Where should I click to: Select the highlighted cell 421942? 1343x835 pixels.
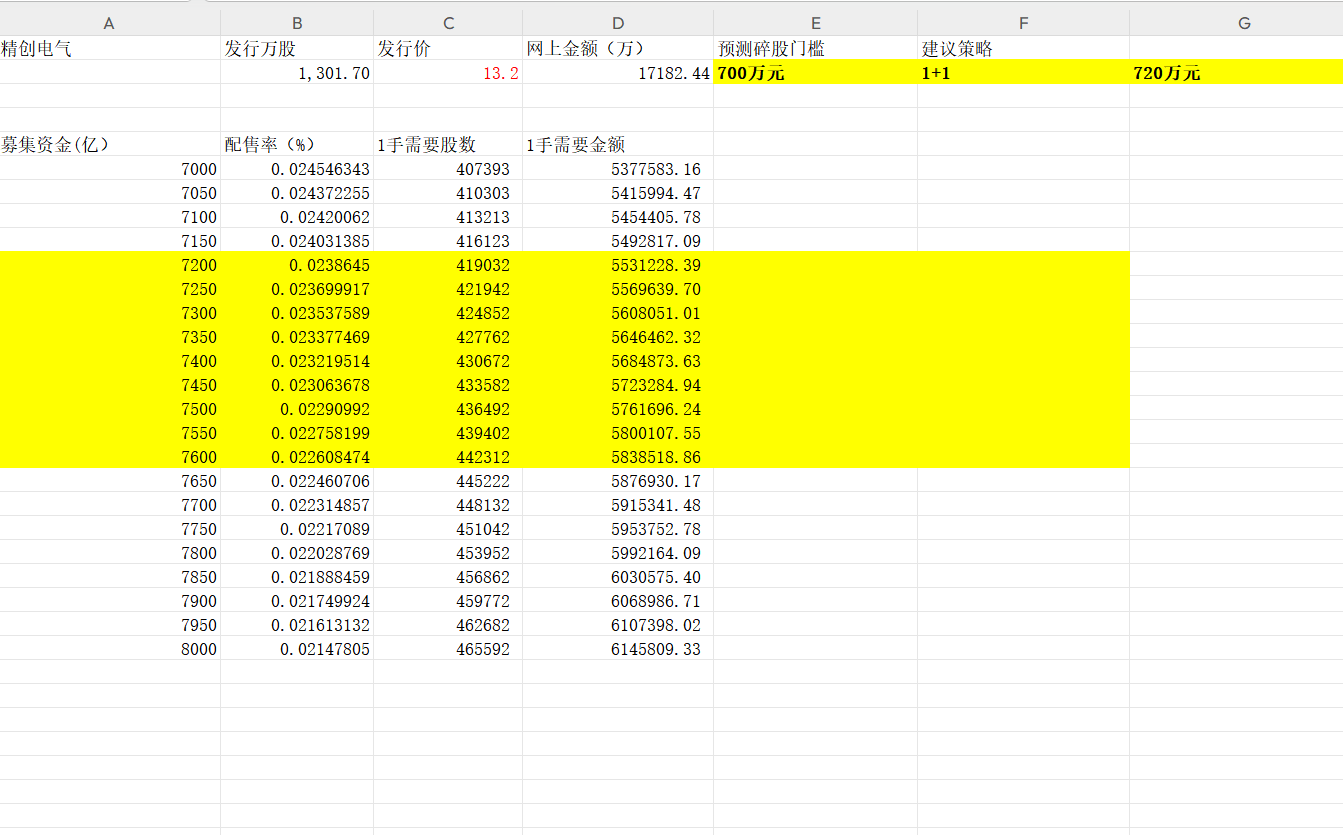[x=448, y=288]
